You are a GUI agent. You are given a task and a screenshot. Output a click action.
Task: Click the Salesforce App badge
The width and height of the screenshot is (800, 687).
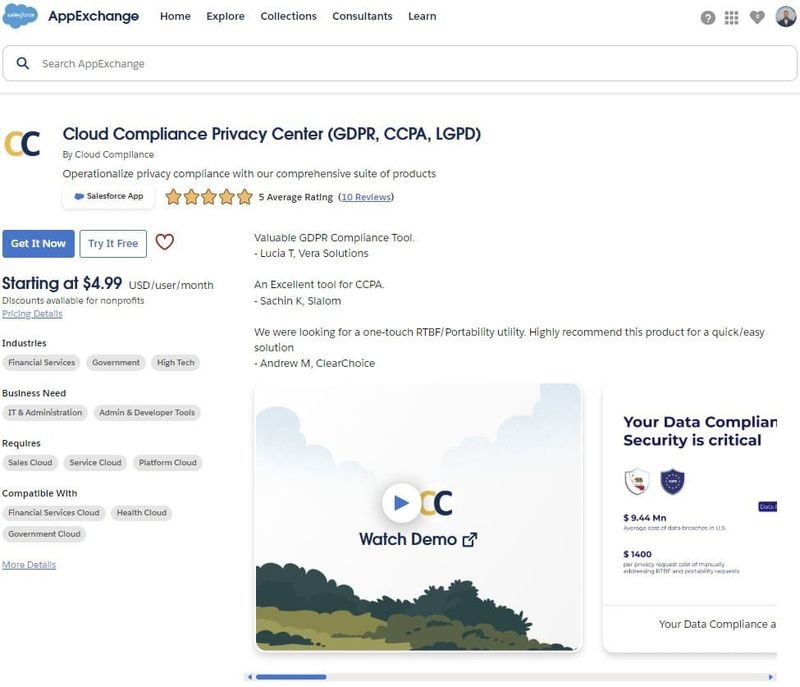tap(108, 196)
